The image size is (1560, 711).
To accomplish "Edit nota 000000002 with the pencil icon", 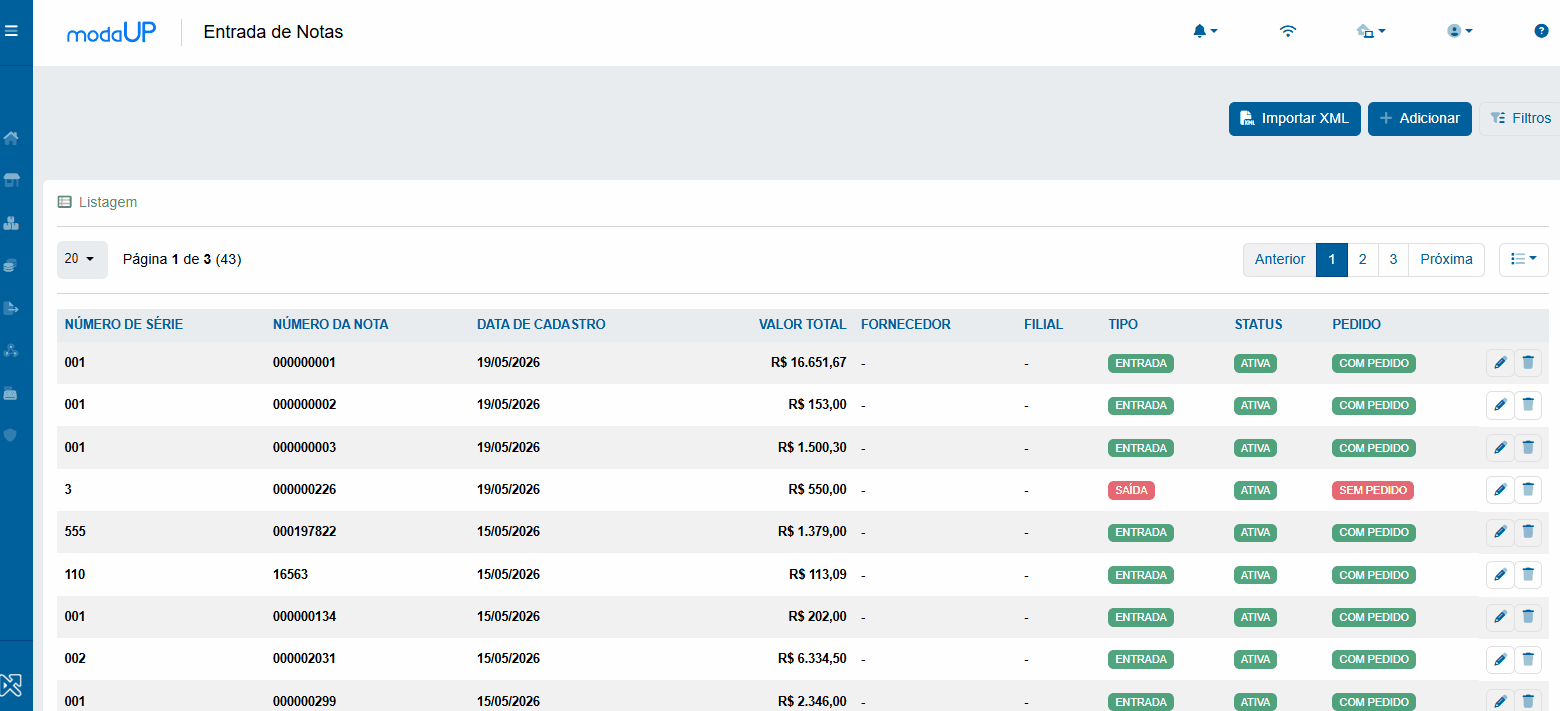I will pyautogui.click(x=1499, y=405).
